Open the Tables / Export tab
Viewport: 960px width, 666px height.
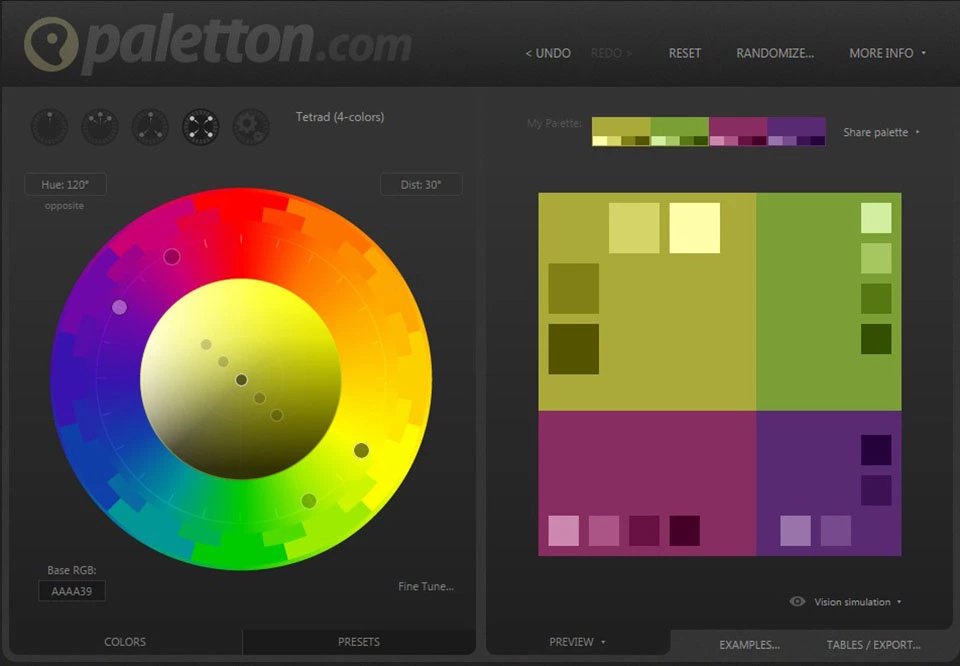tap(873, 645)
